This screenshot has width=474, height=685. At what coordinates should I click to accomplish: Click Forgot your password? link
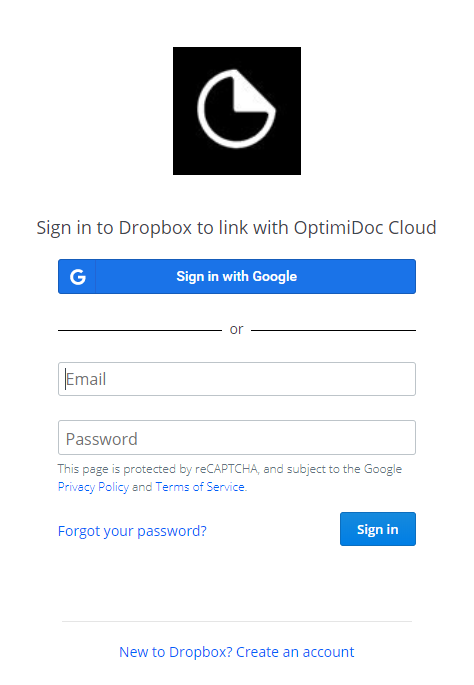pos(132,531)
